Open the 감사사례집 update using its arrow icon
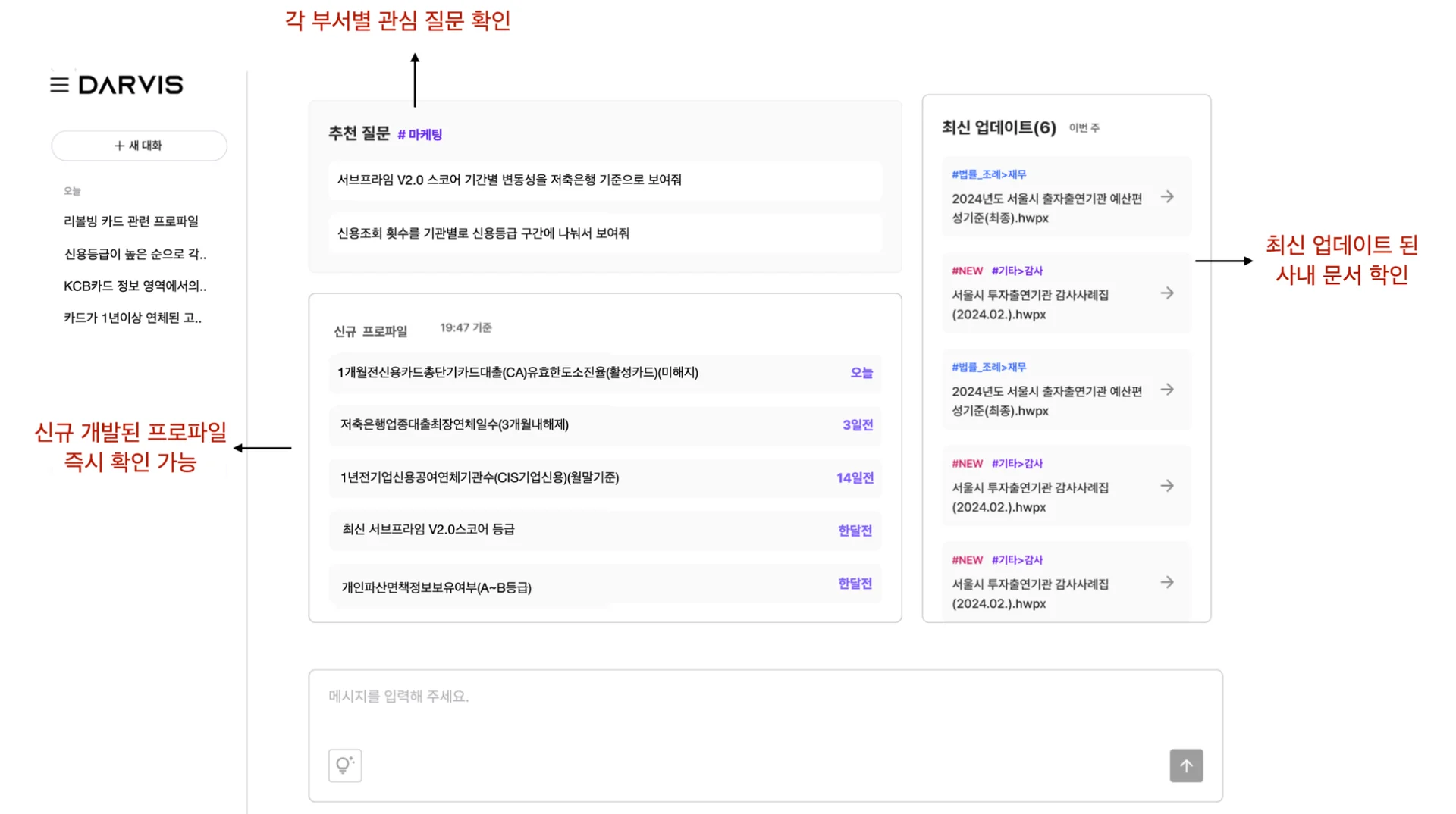 pyautogui.click(x=1167, y=293)
